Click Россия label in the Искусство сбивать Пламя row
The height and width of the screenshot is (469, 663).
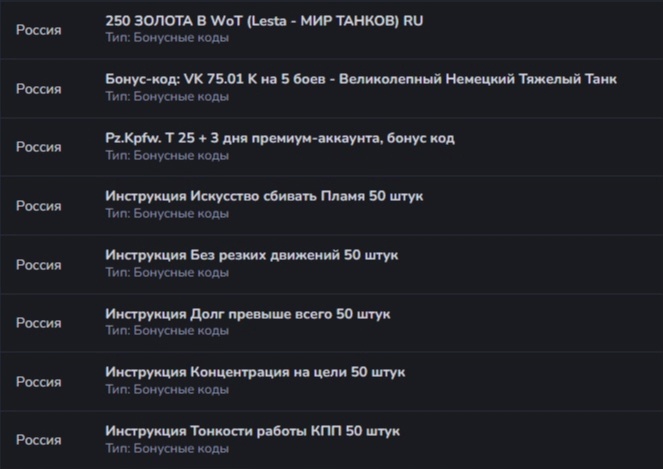pos(38,206)
